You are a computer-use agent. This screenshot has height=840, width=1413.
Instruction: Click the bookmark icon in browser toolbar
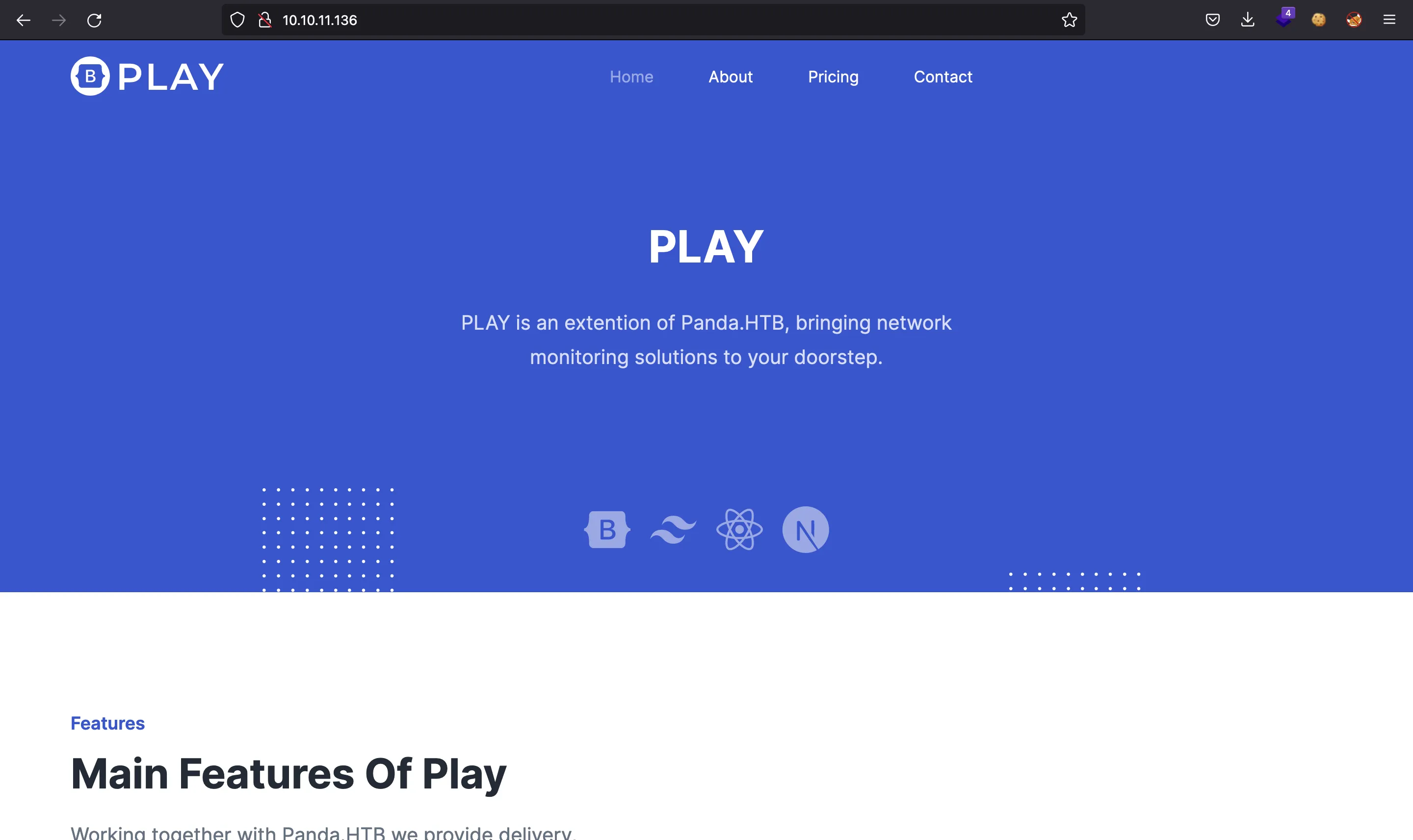pos(1070,20)
